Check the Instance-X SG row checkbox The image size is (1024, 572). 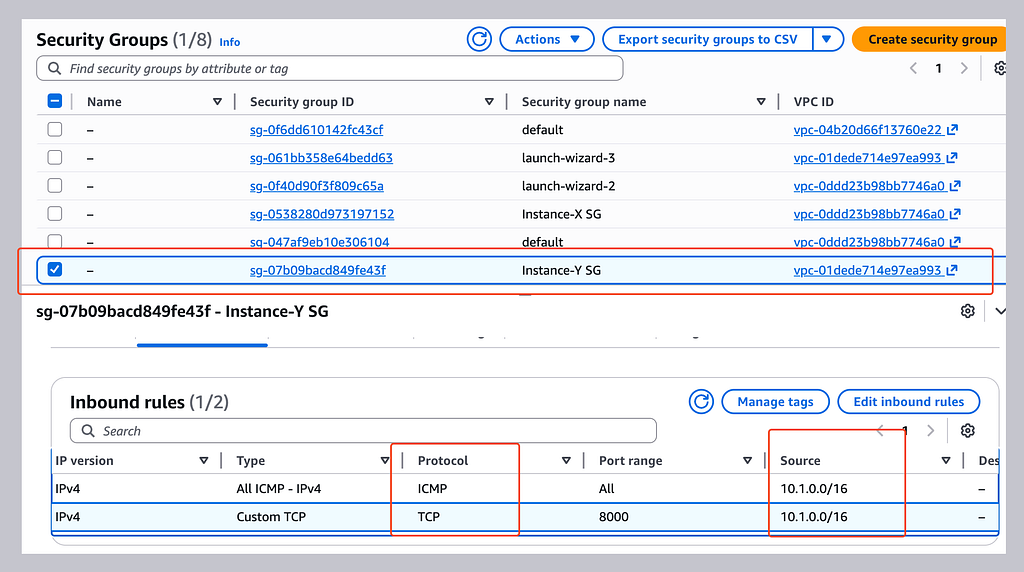(55, 214)
